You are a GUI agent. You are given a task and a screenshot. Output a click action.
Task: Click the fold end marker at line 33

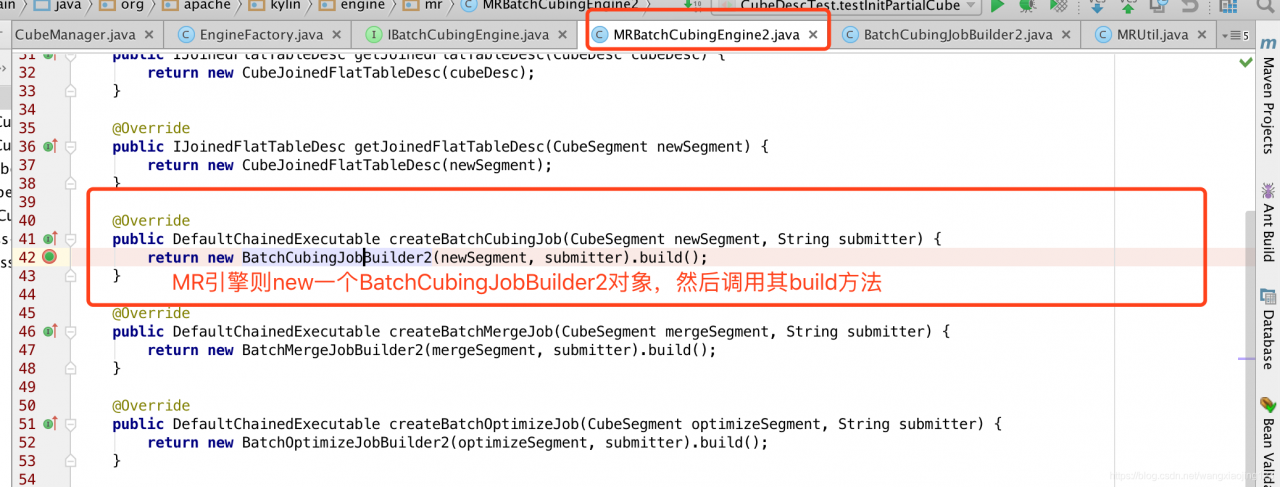(71, 91)
